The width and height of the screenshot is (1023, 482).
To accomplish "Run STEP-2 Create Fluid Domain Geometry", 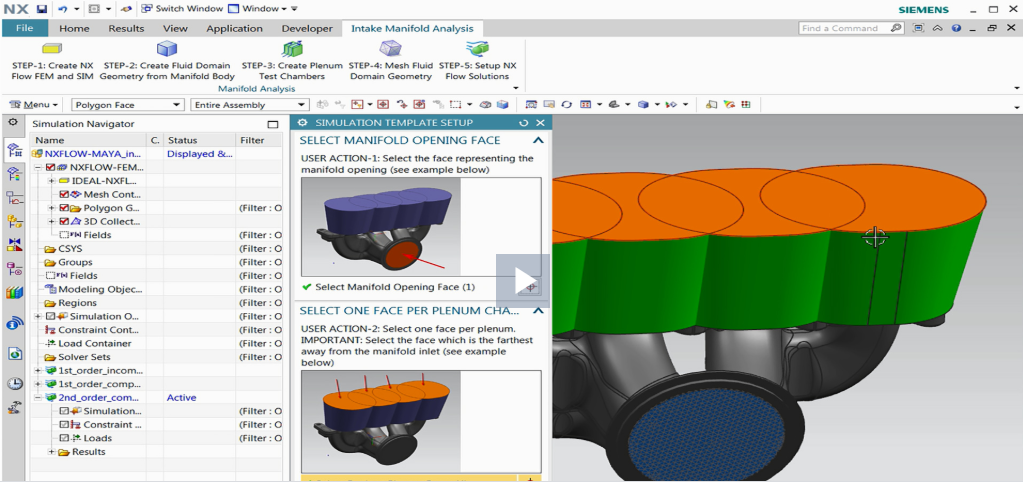I will [167, 48].
